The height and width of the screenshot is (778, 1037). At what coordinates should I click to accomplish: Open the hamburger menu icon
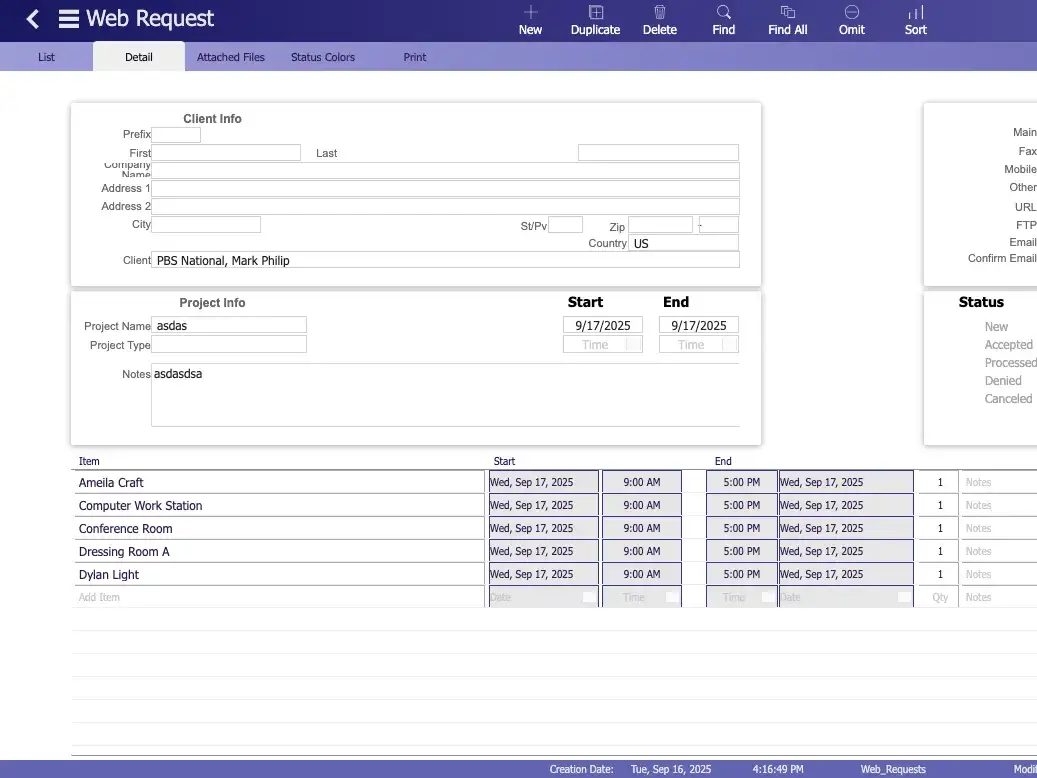coord(69,19)
